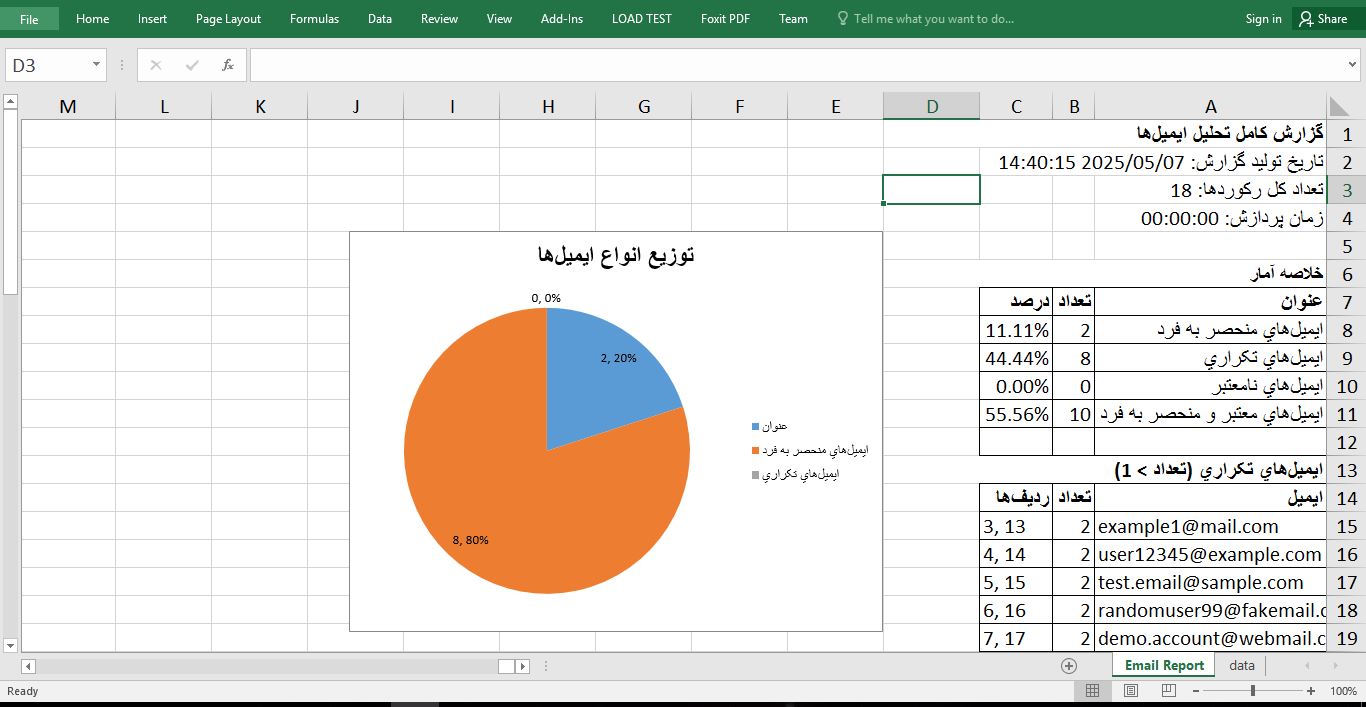1366x707 pixels.
Task: Click the orange legend swatch ایمیل‌های منحصر به فرد
Action: pyautogui.click(x=755, y=451)
